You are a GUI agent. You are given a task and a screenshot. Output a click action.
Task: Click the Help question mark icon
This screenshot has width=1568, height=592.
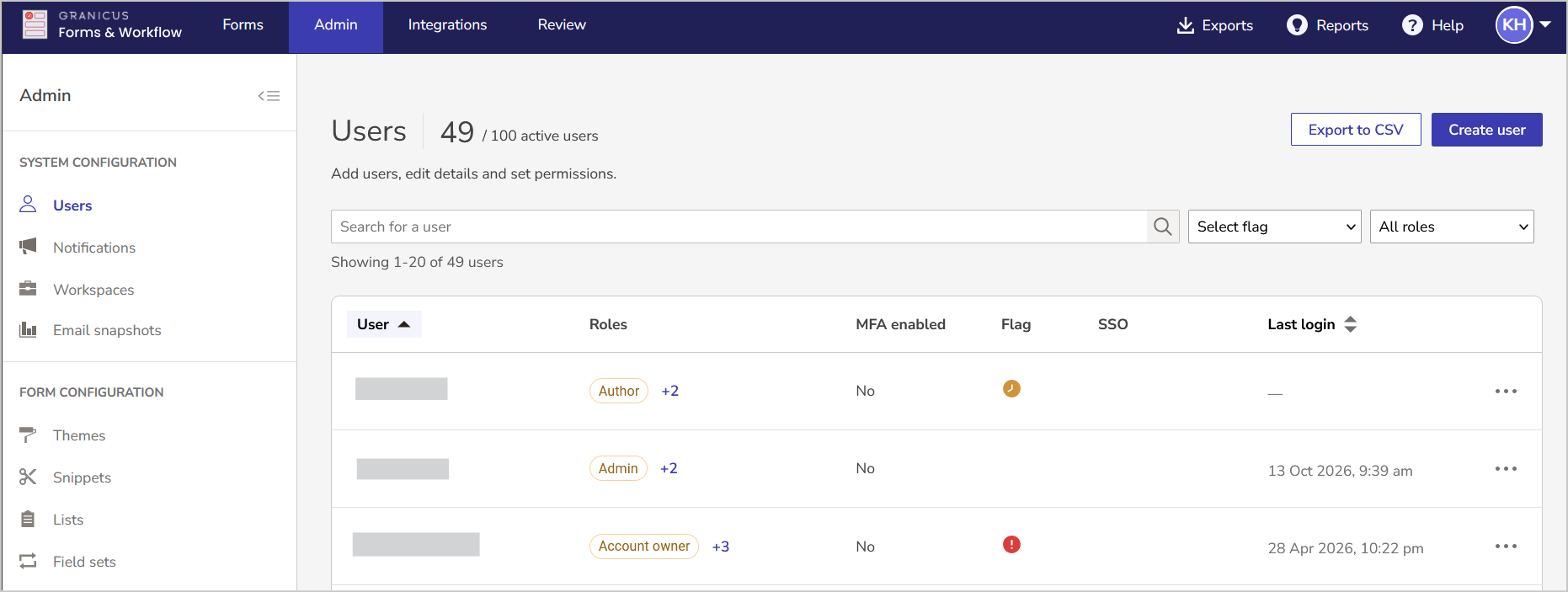click(x=1412, y=25)
